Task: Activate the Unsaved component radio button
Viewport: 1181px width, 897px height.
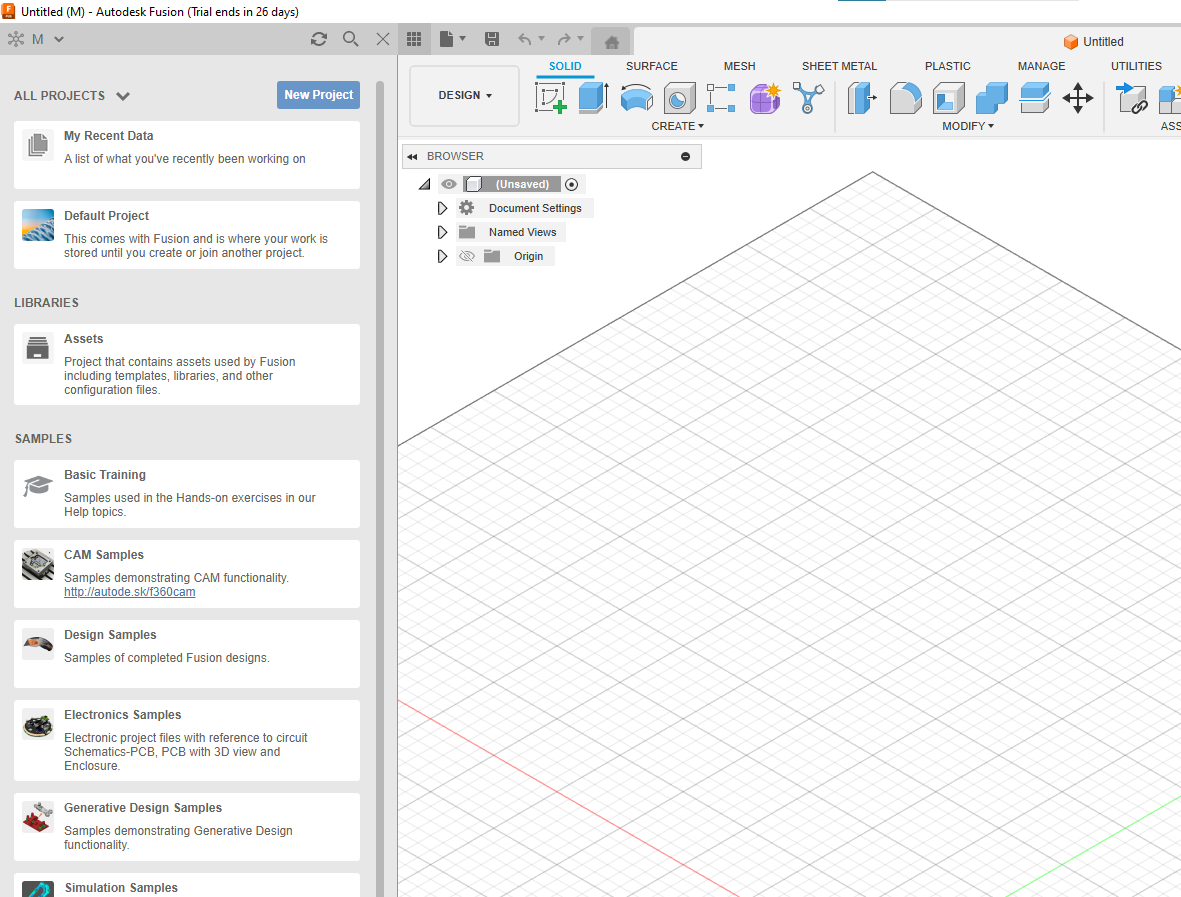Action: tap(572, 185)
